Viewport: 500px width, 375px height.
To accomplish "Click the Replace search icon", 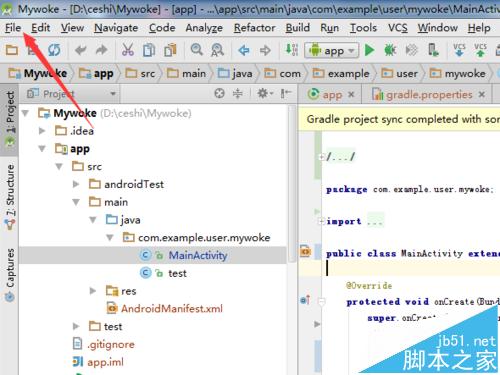I will (x=217, y=50).
